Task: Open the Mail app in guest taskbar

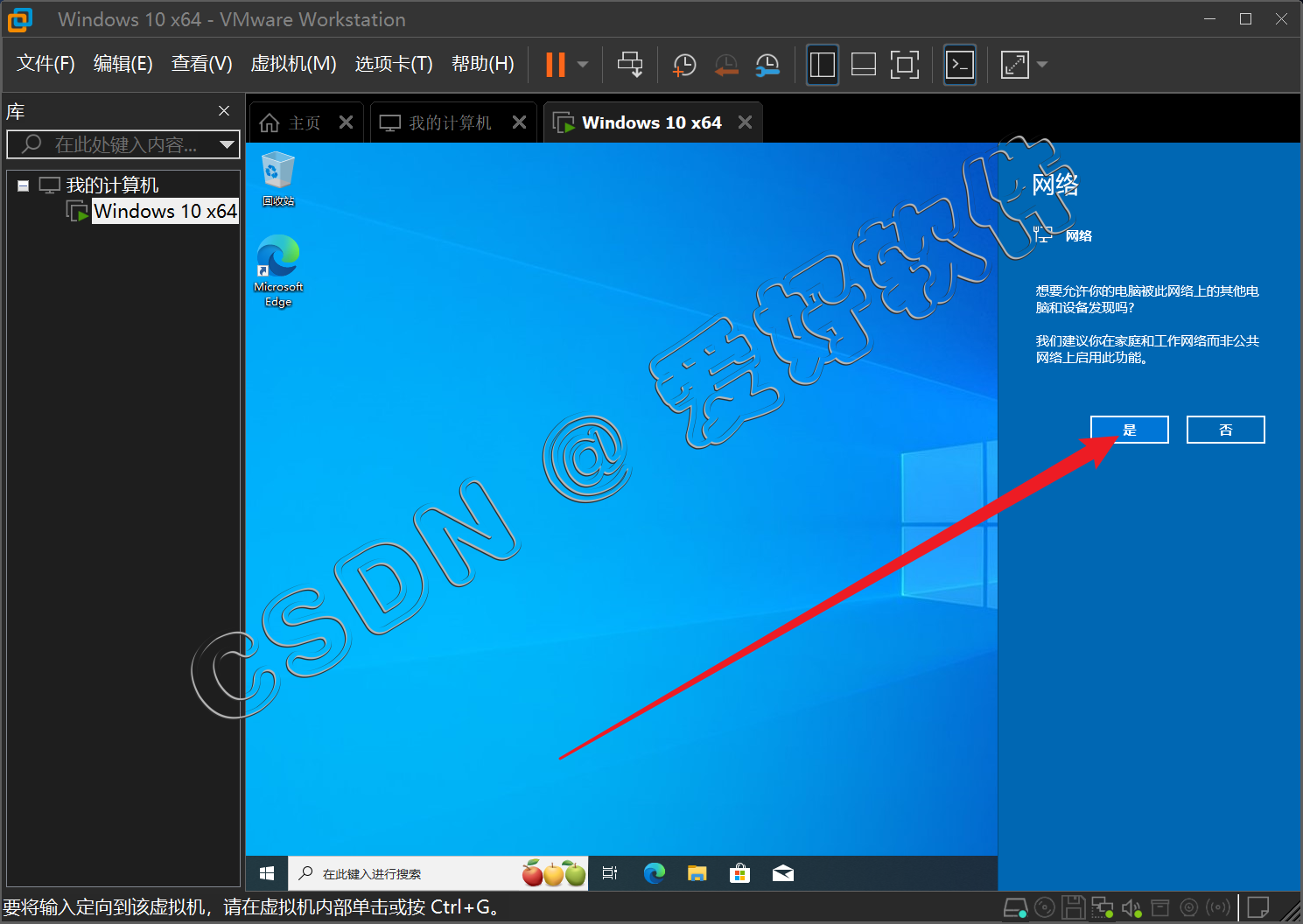Action: (x=783, y=873)
